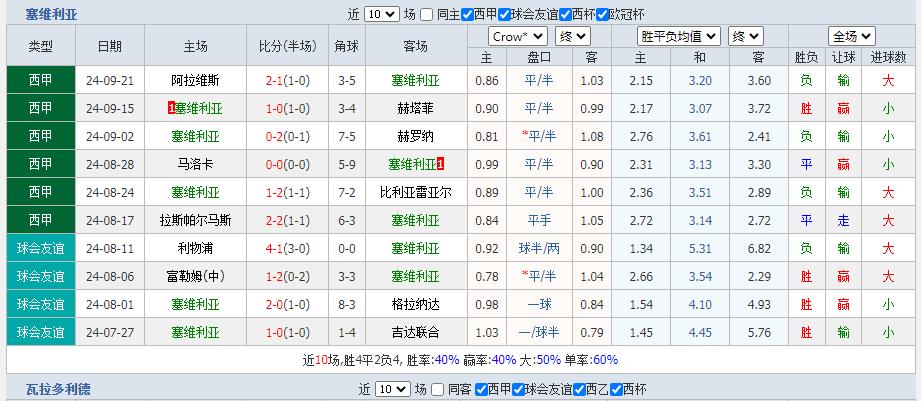Click the 利物浦 home team link

pyautogui.click(x=195, y=248)
